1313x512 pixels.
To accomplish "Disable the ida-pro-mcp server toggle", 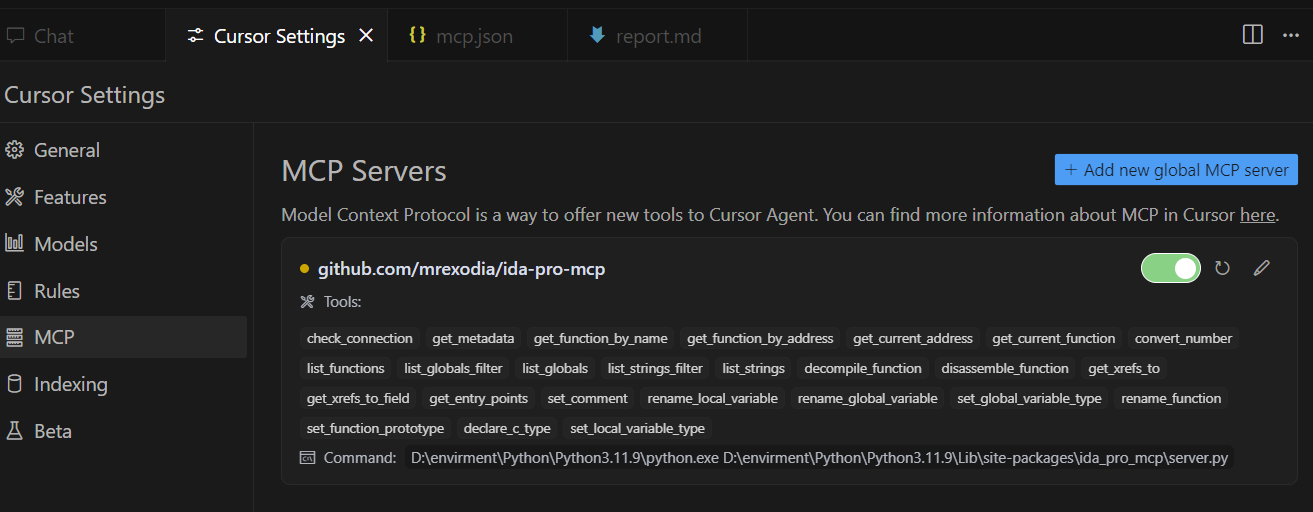I will pos(1171,268).
